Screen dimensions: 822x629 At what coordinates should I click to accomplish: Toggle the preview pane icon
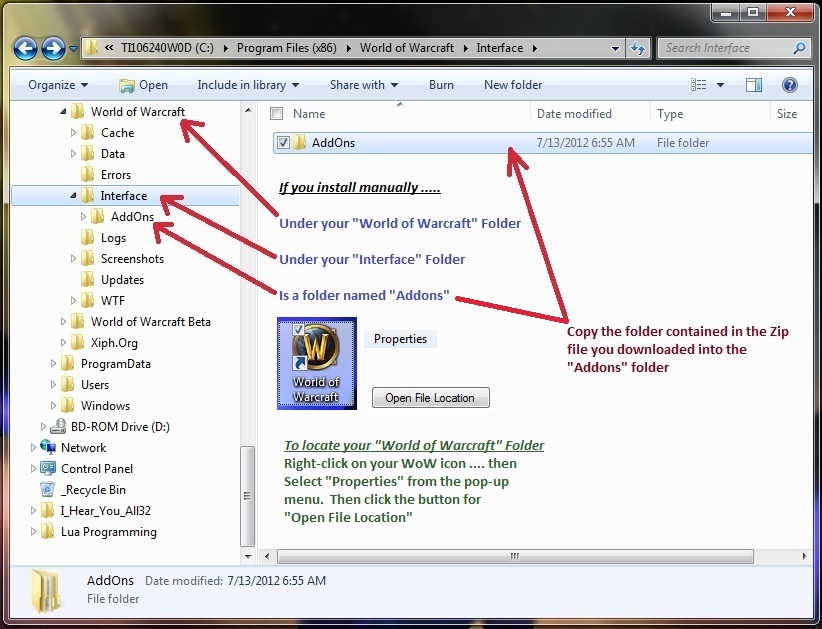click(x=753, y=85)
